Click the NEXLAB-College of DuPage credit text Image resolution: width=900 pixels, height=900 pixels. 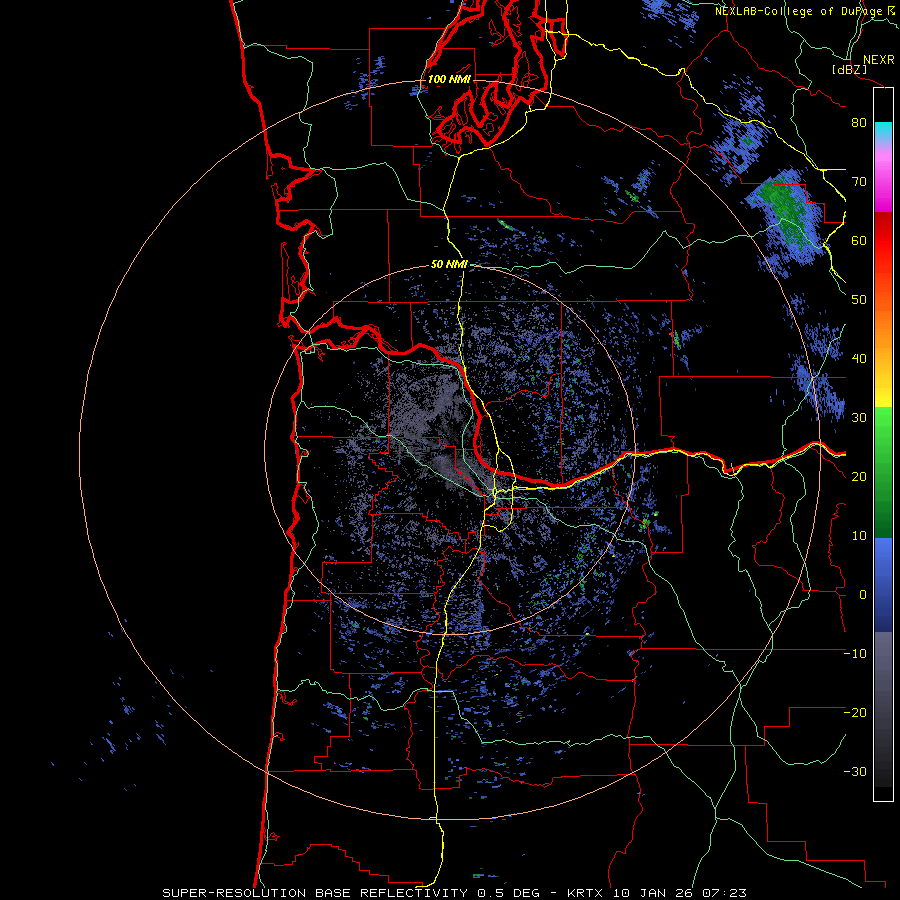tap(805, 11)
